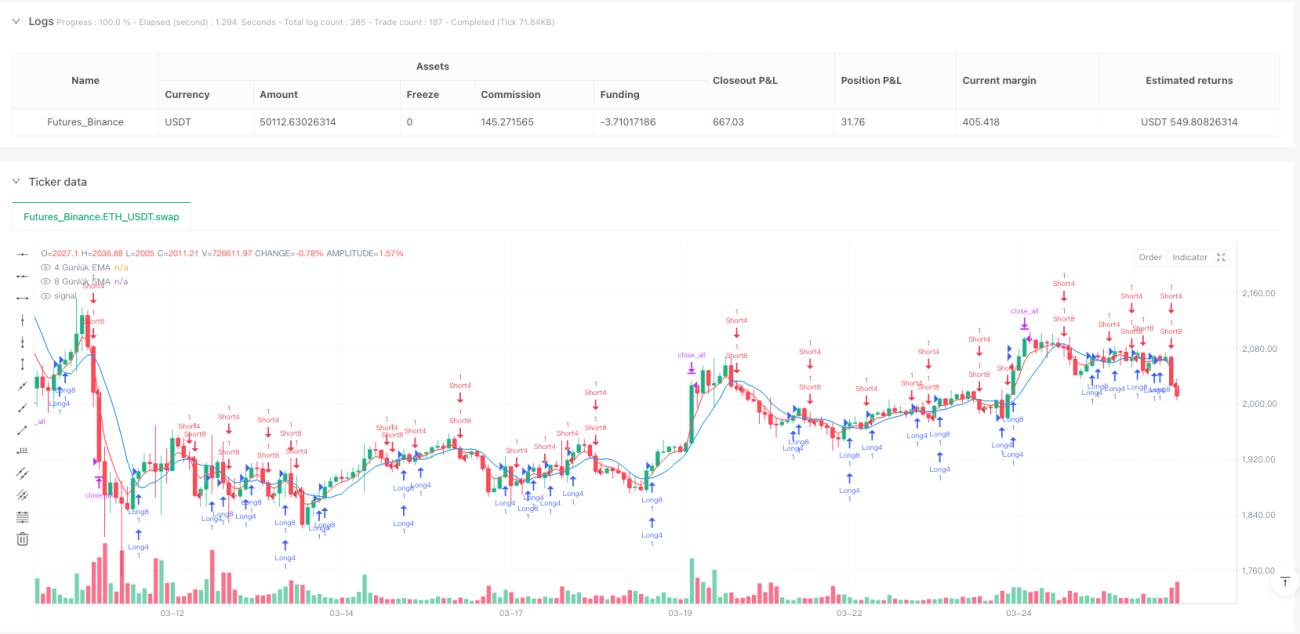Click the Futures_Binance row name cell

[x=85, y=122]
